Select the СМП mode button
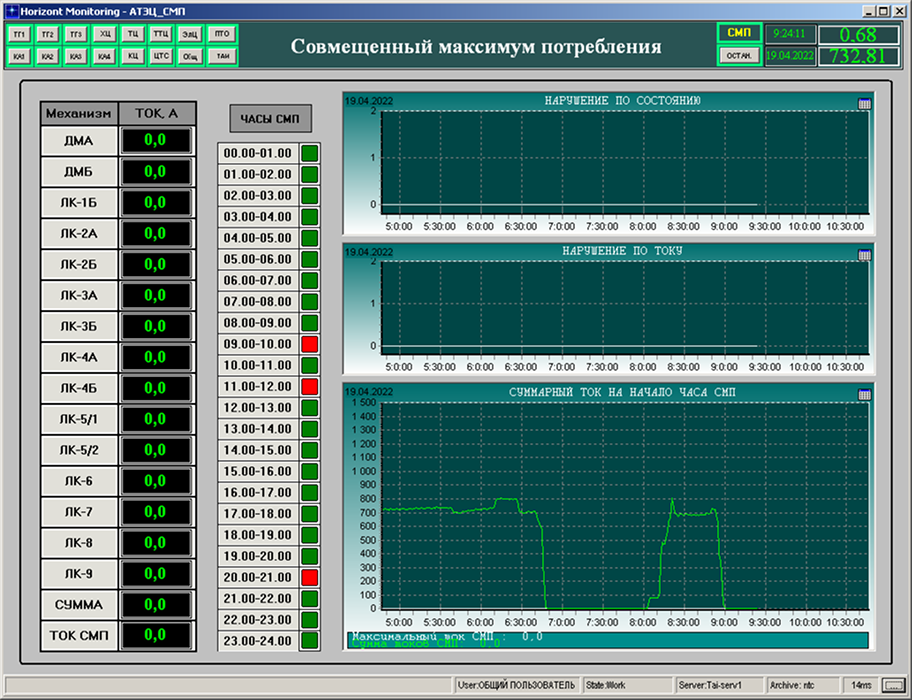 pyautogui.click(x=738, y=33)
